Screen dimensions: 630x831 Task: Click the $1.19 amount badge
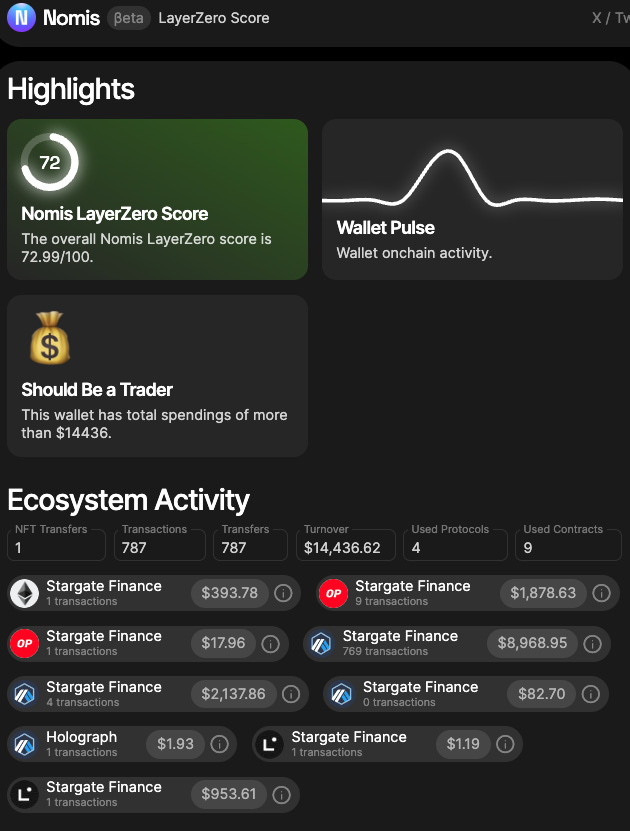(463, 744)
